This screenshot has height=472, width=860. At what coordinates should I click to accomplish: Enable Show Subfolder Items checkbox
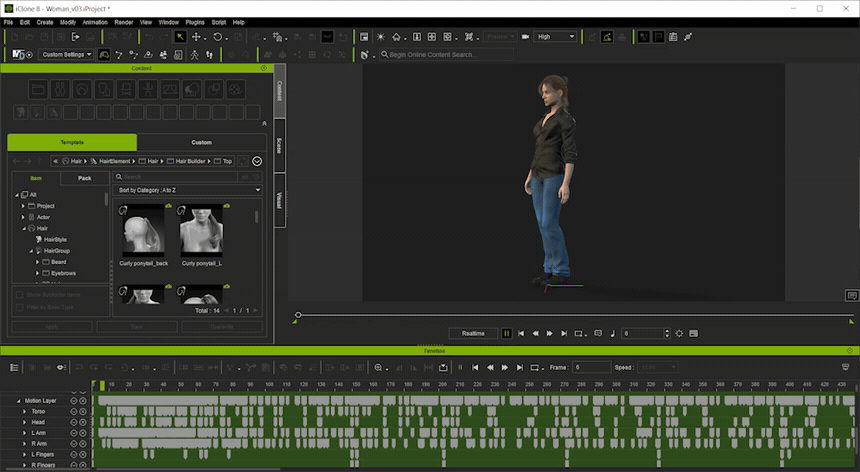20,295
